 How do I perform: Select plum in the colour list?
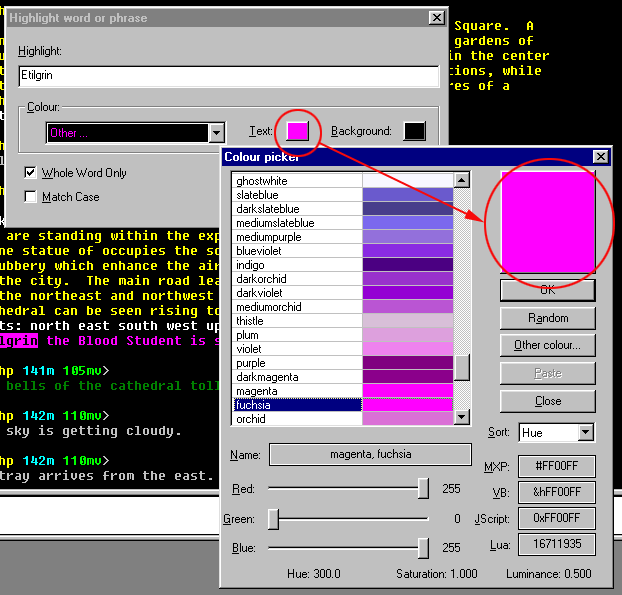[x=297, y=335]
